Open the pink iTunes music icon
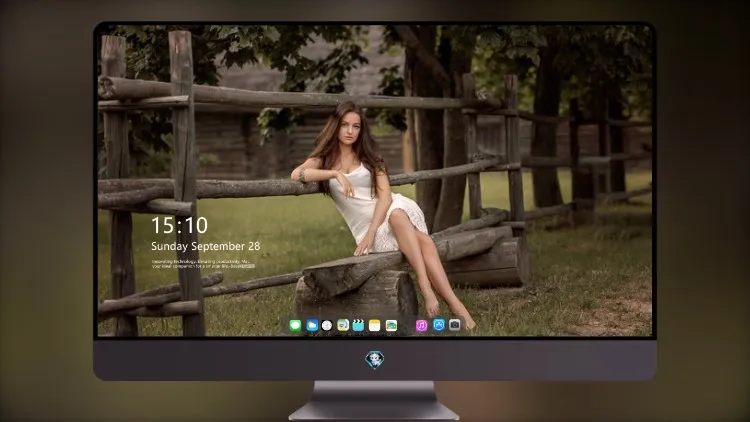The height and width of the screenshot is (422, 750). click(421, 326)
